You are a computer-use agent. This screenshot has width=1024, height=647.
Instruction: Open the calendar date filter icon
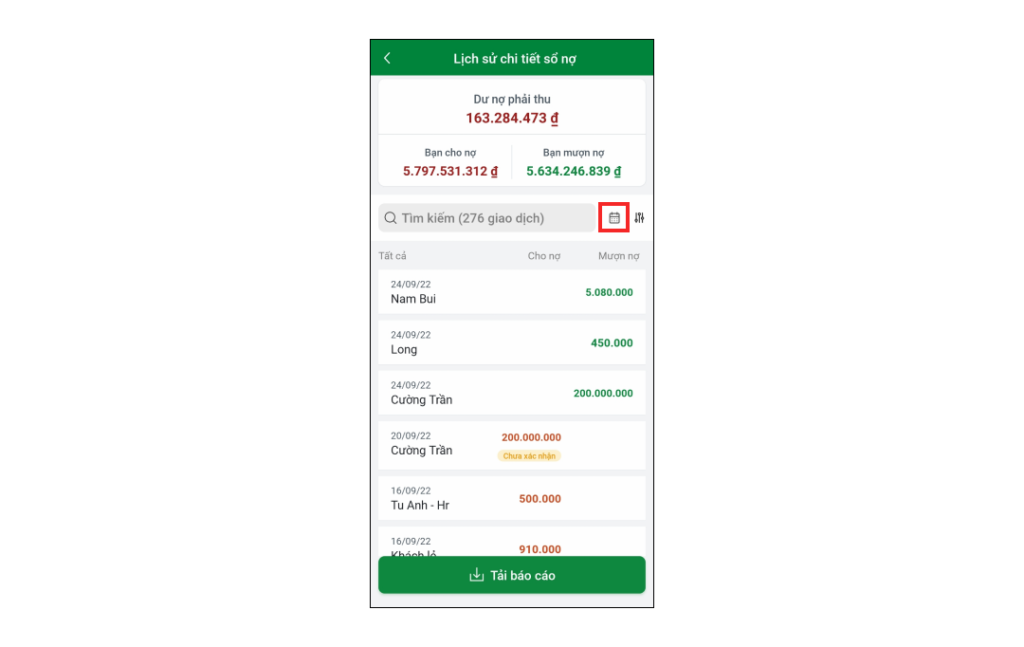(x=614, y=217)
